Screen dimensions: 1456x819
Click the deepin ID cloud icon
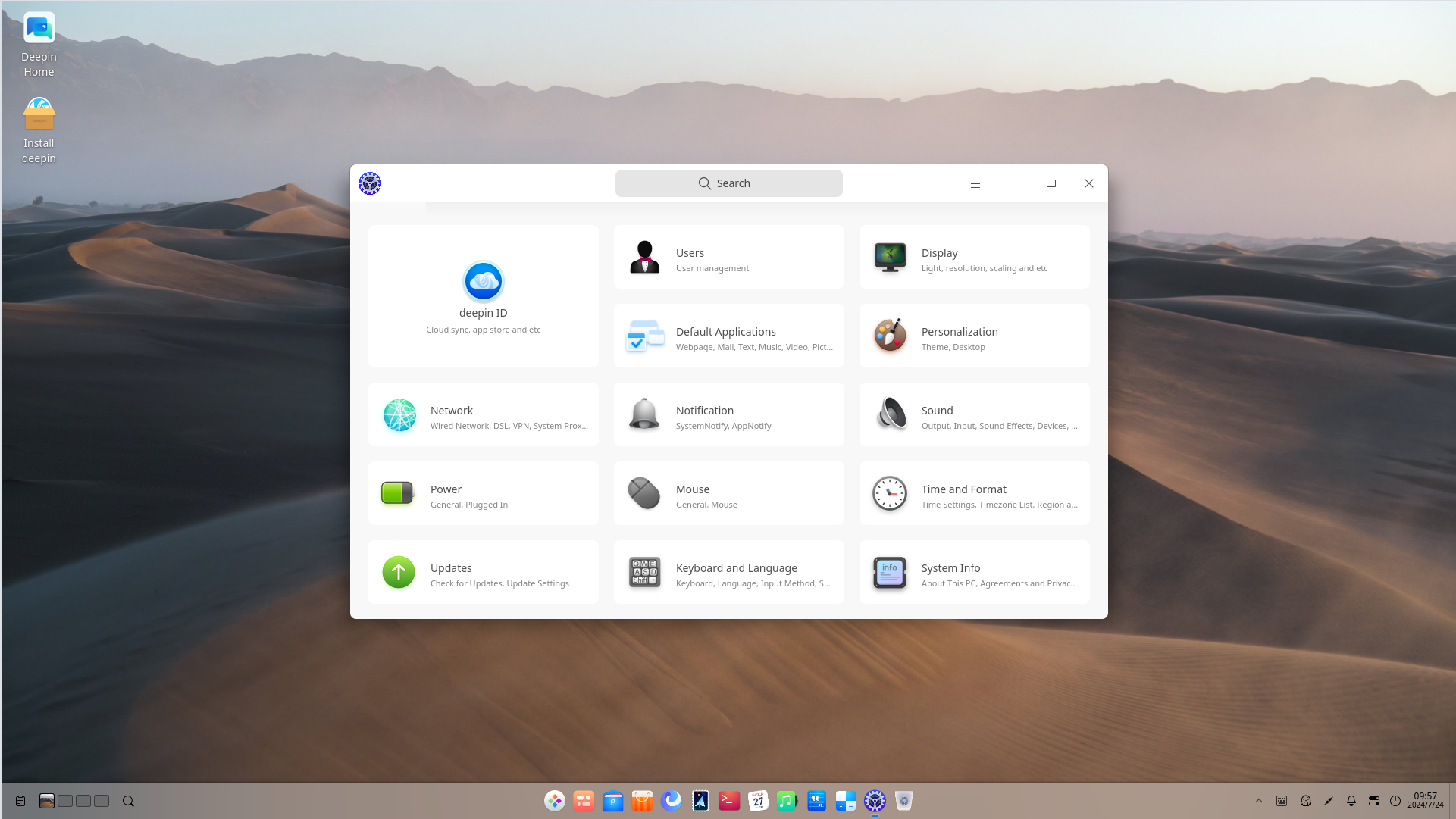pos(483,281)
